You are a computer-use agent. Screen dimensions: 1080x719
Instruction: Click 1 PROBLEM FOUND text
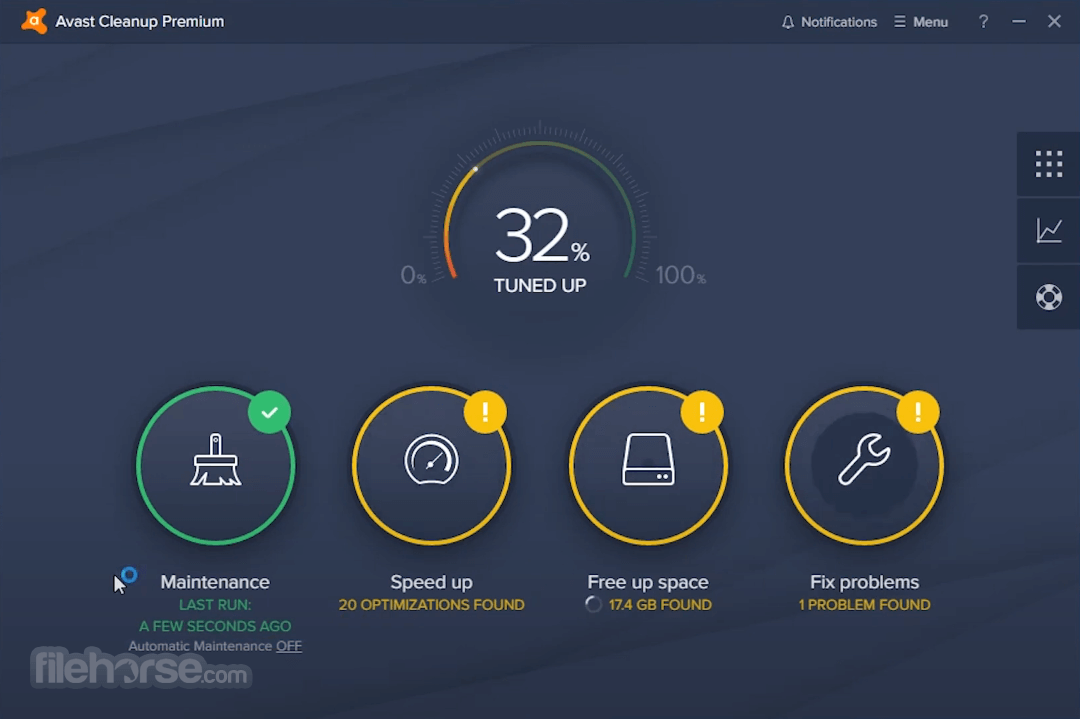[864, 605]
